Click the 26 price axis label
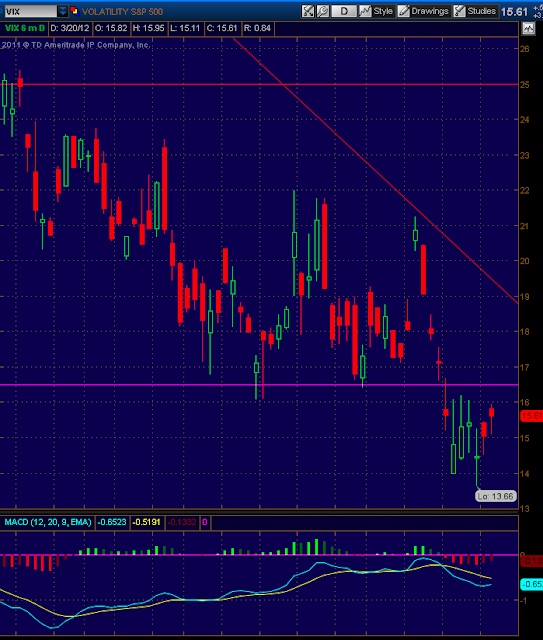Image resolution: width=543 pixels, height=640 pixels. click(x=525, y=49)
